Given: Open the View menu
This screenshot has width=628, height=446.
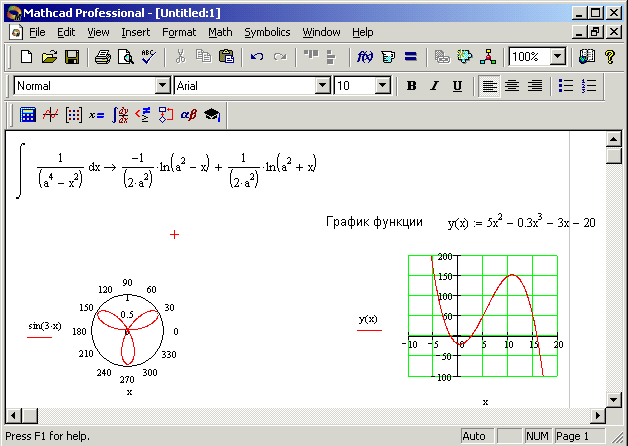Looking at the screenshot, I should tap(99, 32).
